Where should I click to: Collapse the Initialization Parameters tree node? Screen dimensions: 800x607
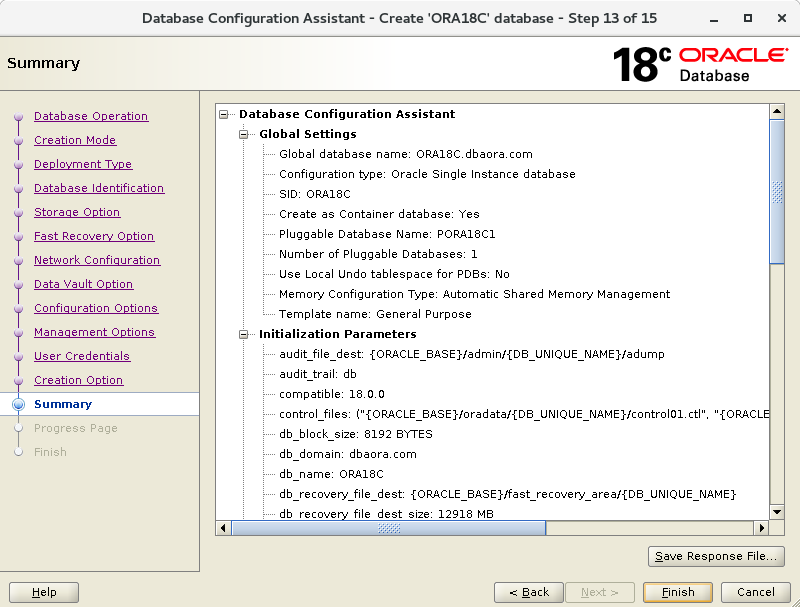pos(244,334)
